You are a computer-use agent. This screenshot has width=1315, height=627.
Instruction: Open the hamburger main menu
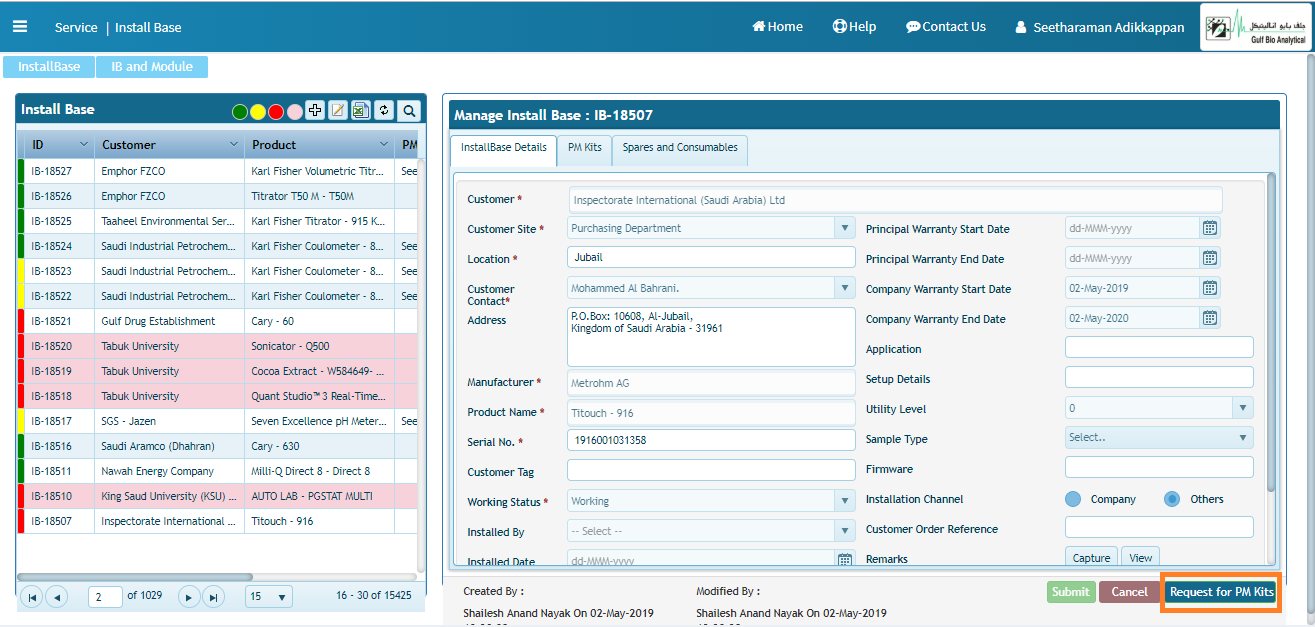tap(20, 27)
